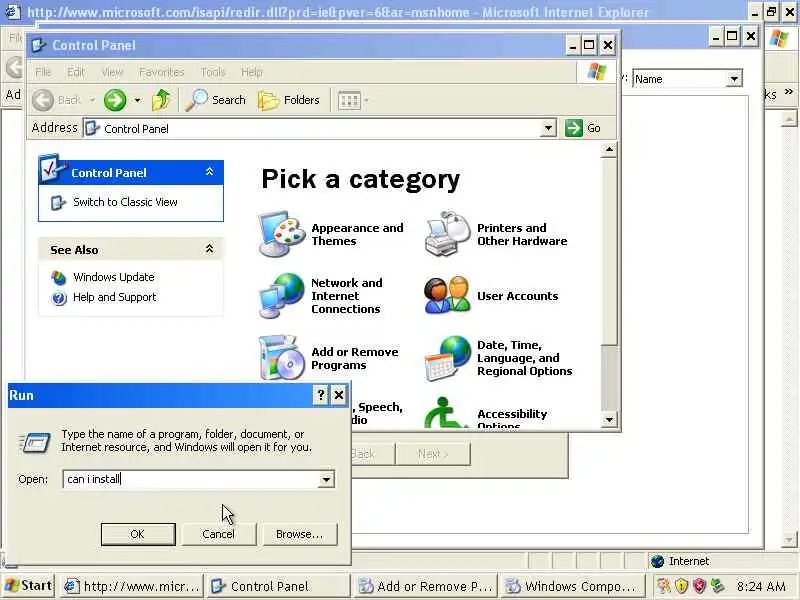
Task: Click the red shield tray icon
Action: (x=699, y=586)
